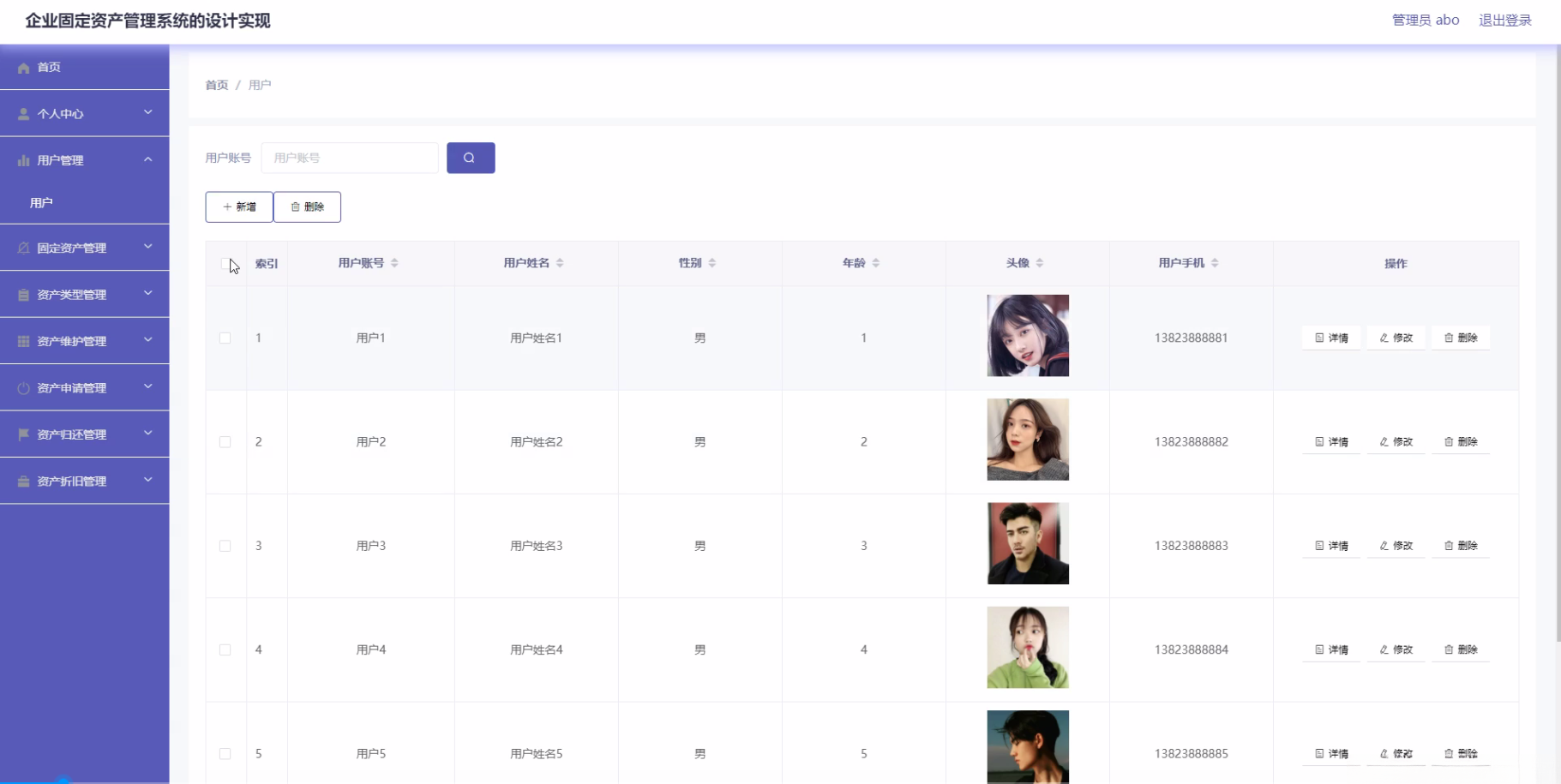The height and width of the screenshot is (784, 1561).
Task: Check the checkbox for 用户2 row
Action: coord(225,442)
